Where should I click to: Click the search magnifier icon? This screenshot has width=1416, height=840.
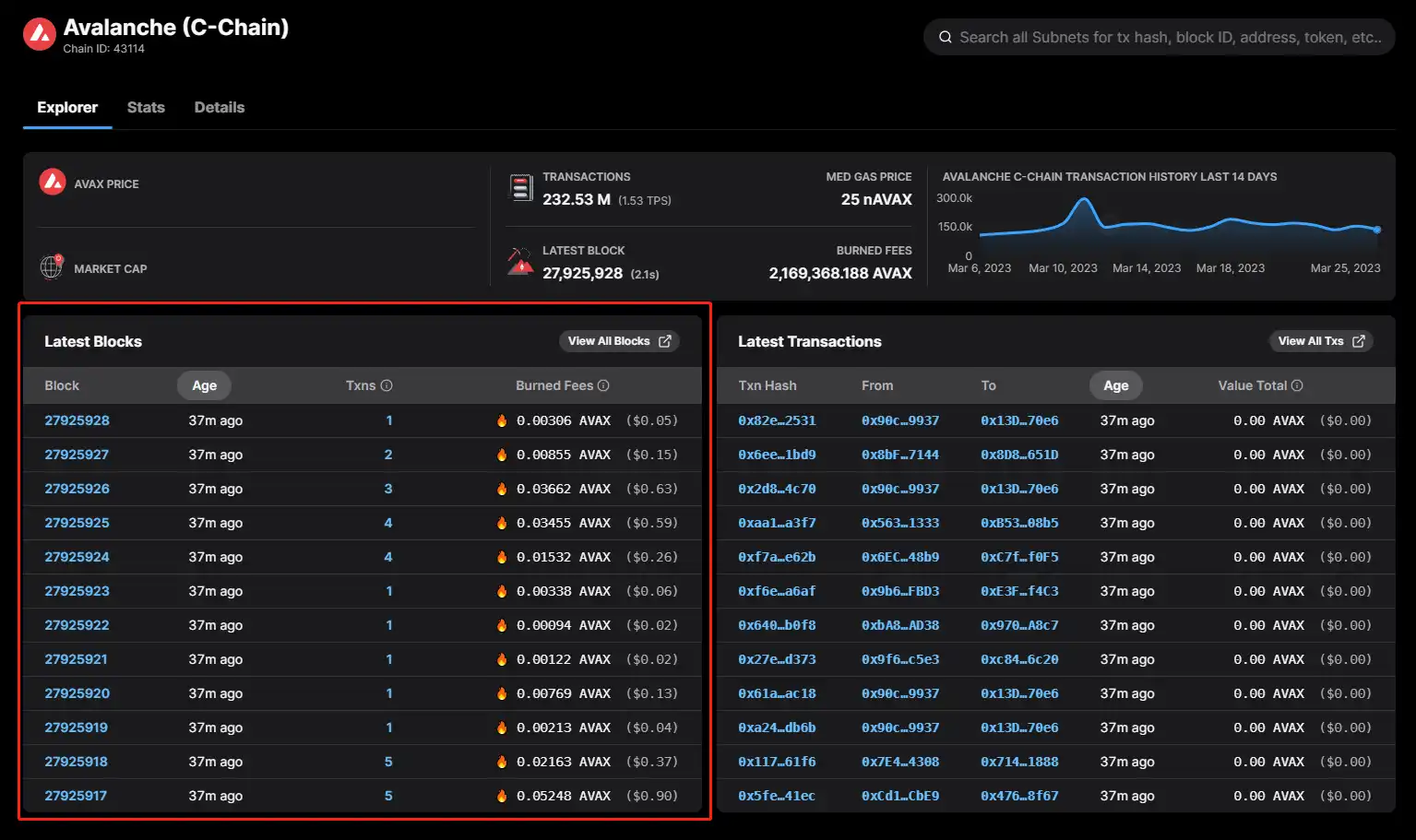pos(945,38)
